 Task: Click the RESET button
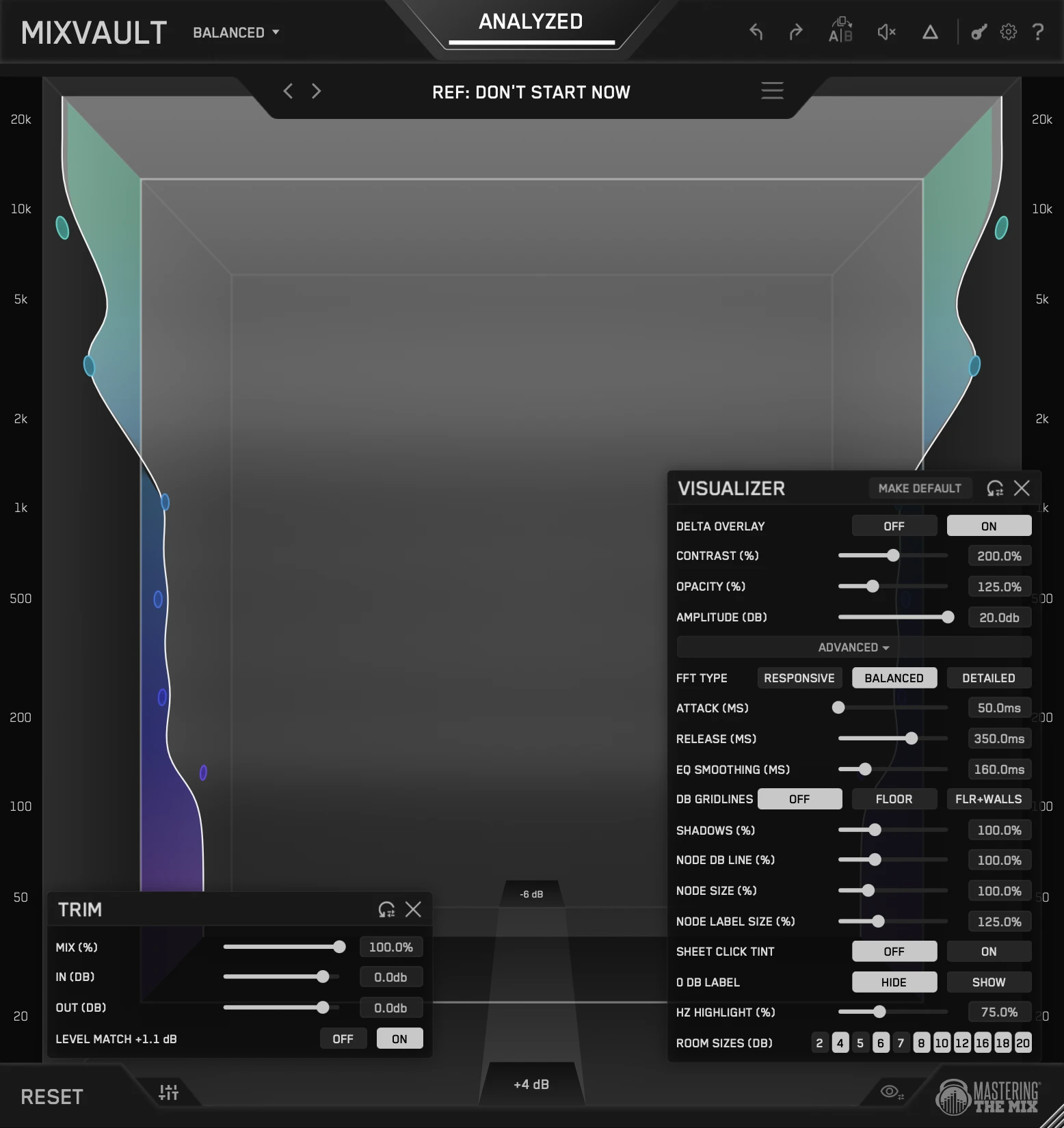(52, 1097)
